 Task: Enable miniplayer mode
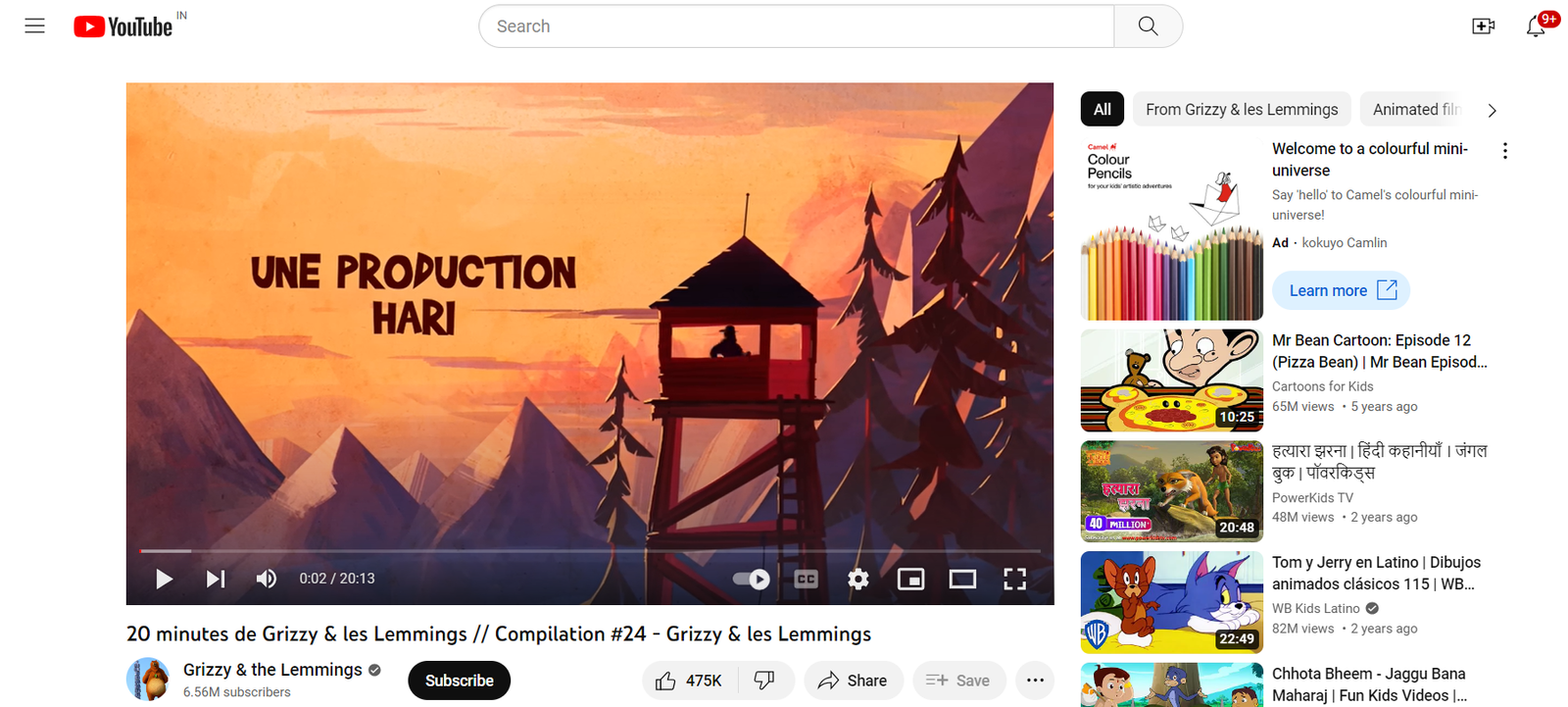[910, 579]
